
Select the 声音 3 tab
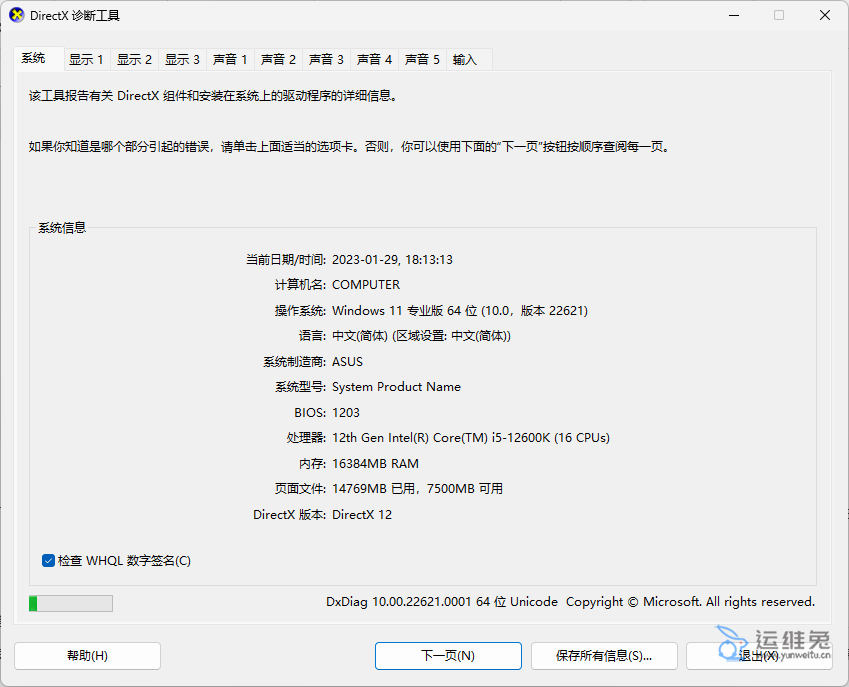pyautogui.click(x=326, y=60)
